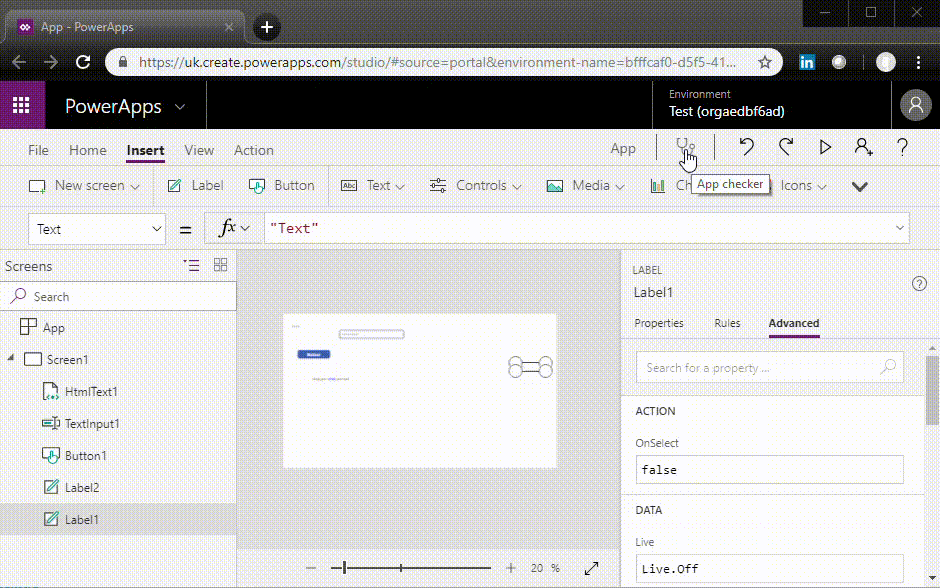Open the File menu
The width and height of the screenshot is (940, 588).
[x=38, y=150]
